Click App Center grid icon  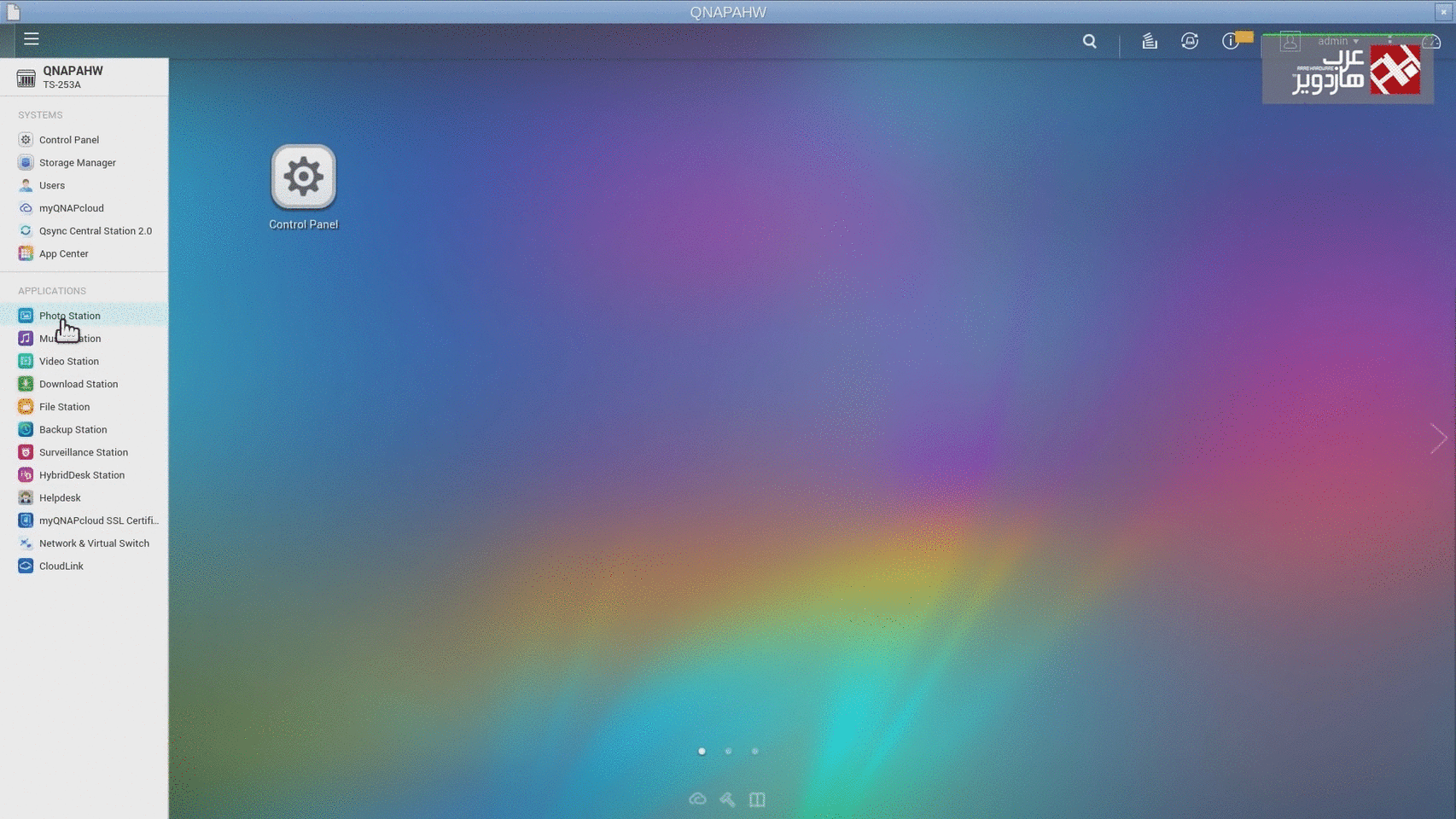pyautogui.click(x=26, y=253)
